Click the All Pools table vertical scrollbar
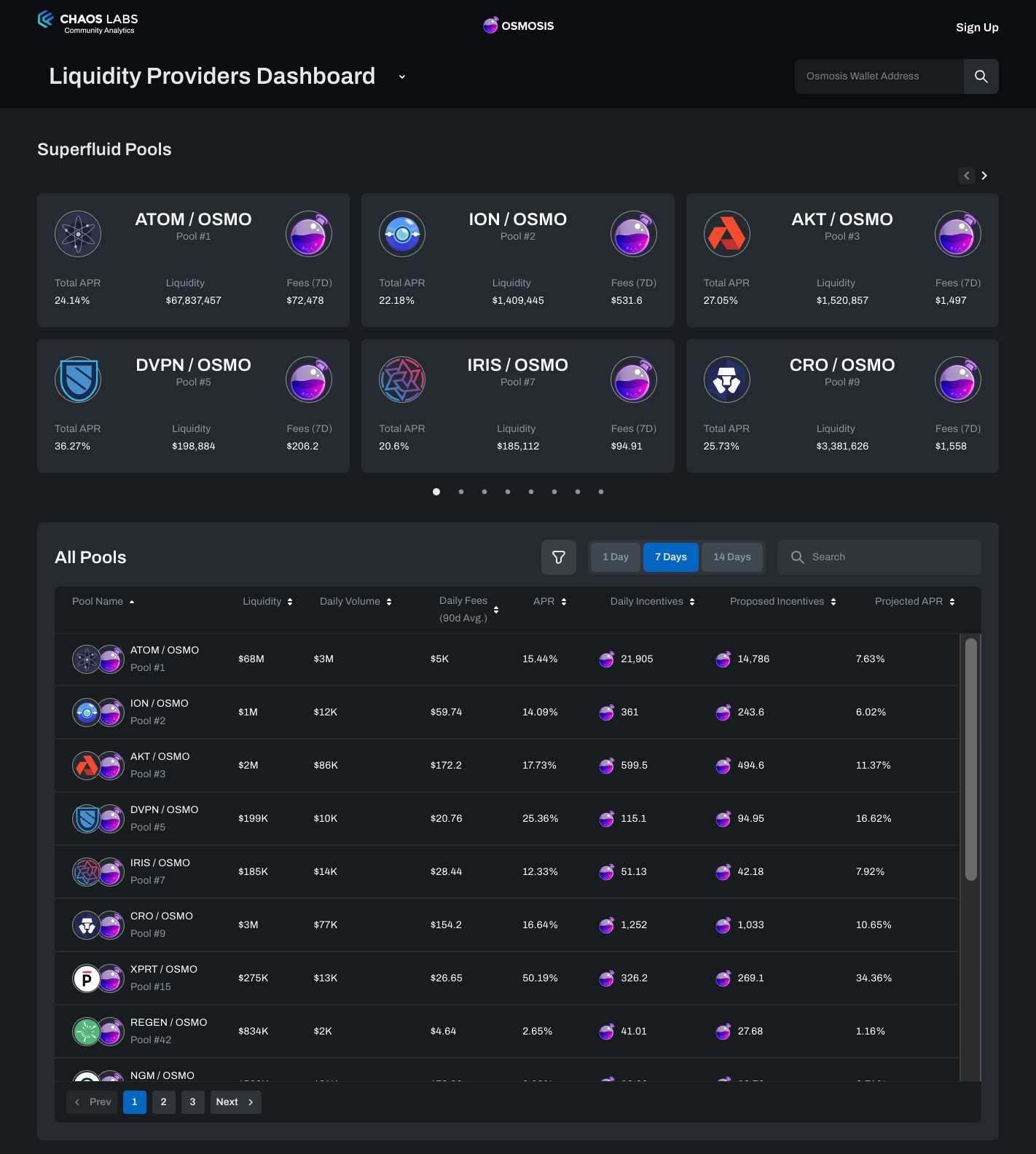This screenshot has width=1036, height=1154. click(970, 759)
